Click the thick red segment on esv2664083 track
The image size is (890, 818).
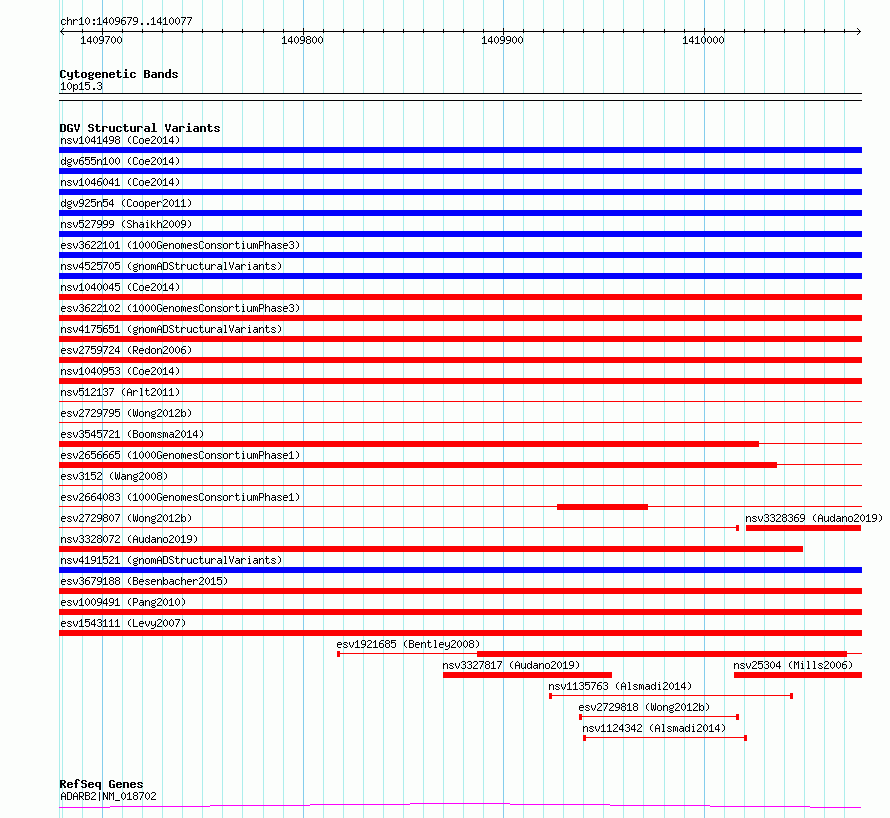pyautogui.click(x=602, y=507)
